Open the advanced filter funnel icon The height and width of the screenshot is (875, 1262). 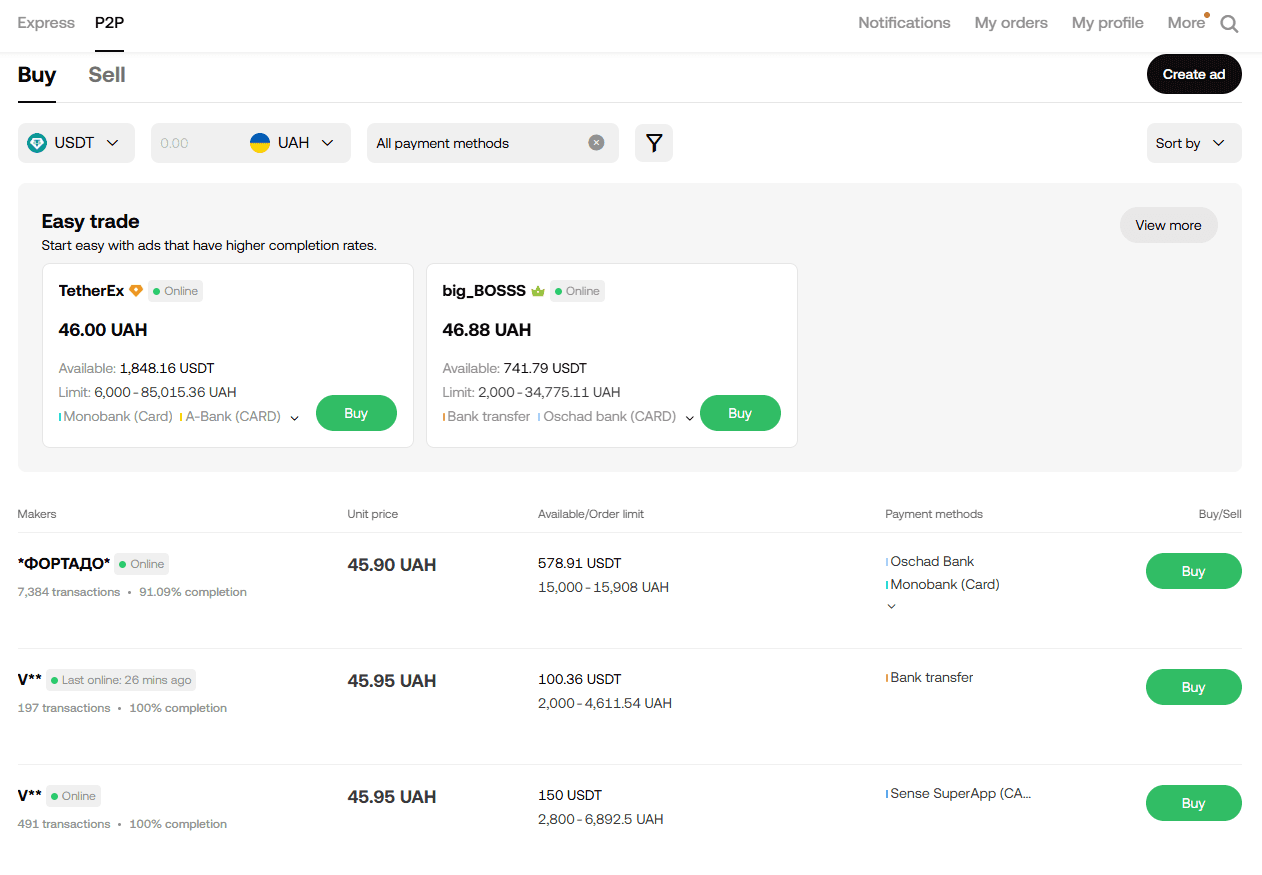click(x=654, y=143)
